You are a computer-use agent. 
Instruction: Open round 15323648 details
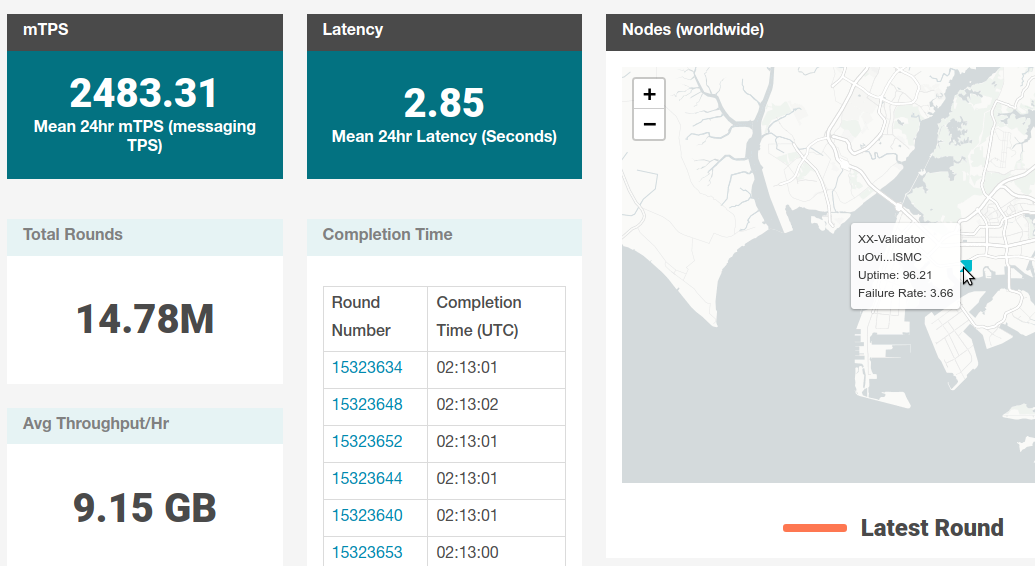coord(367,405)
